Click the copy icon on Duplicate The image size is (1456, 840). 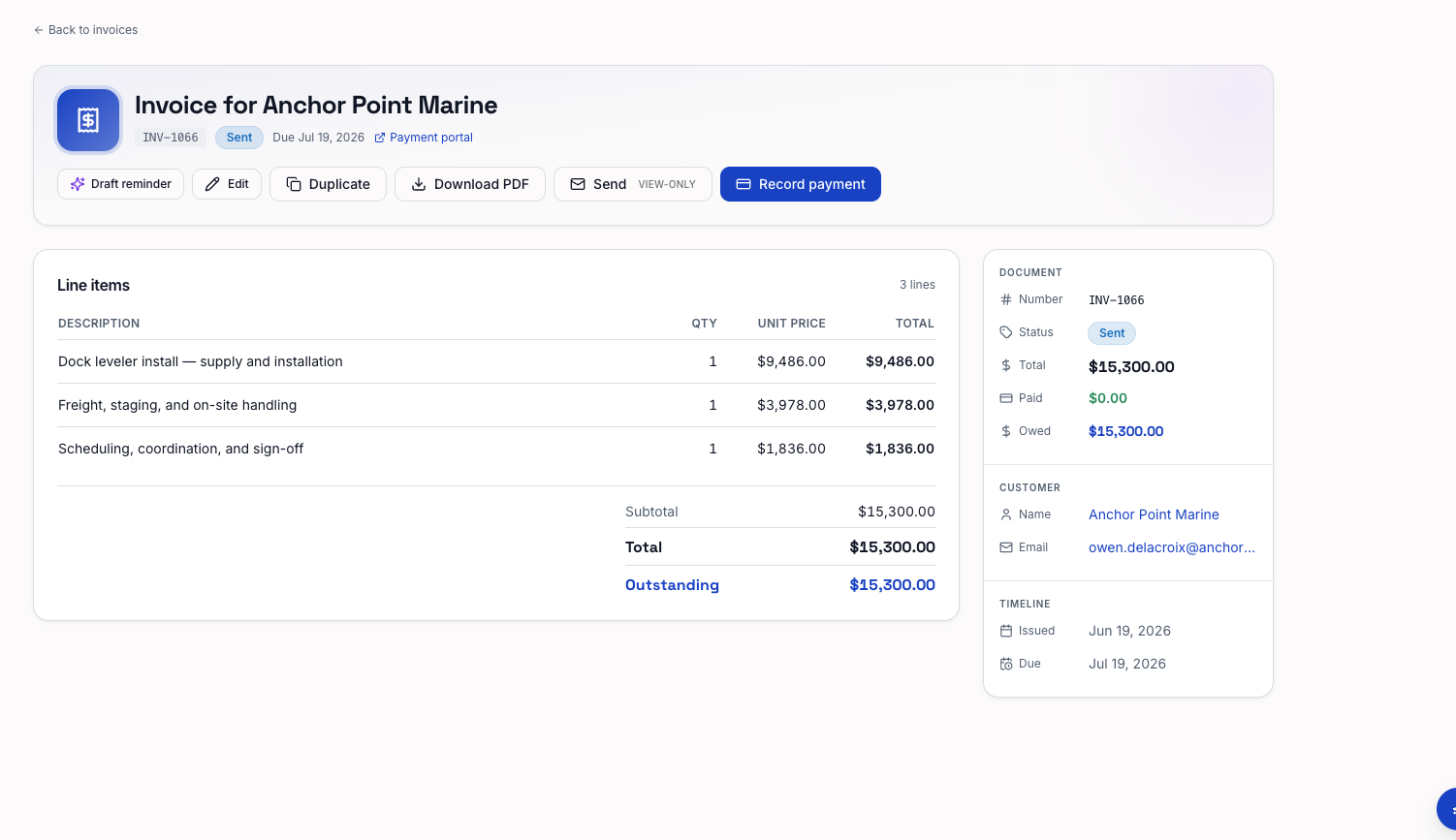point(294,184)
